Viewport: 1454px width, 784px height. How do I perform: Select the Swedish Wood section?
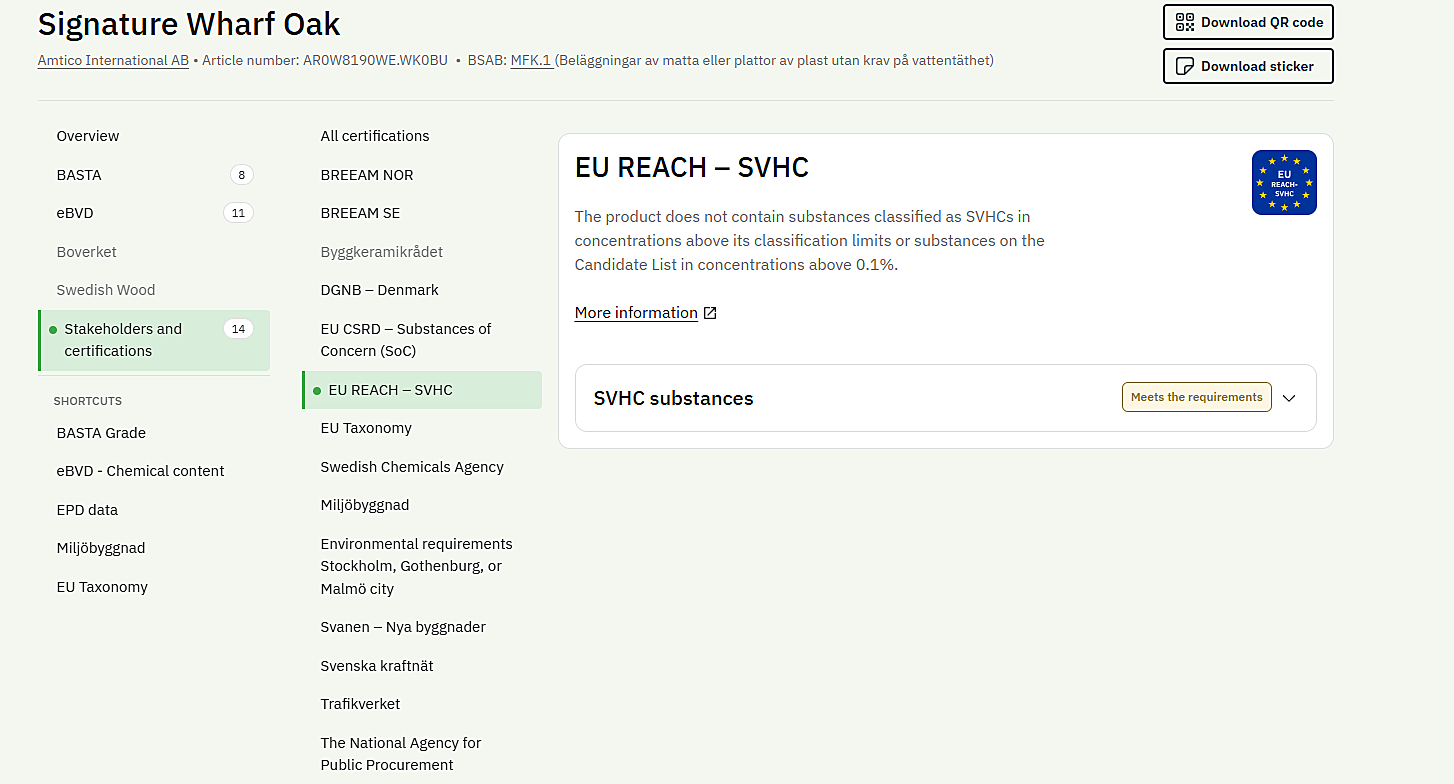point(106,290)
